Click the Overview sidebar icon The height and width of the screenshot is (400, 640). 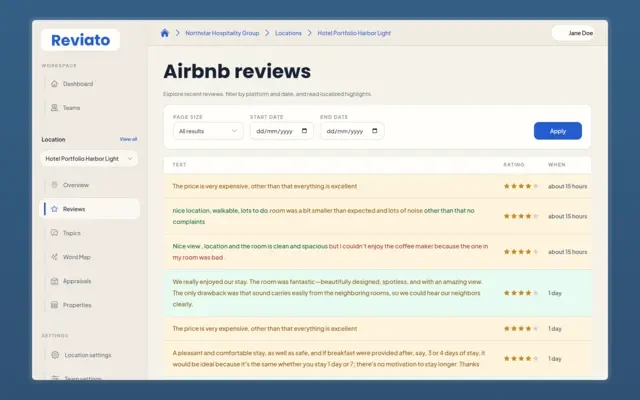(54, 185)
